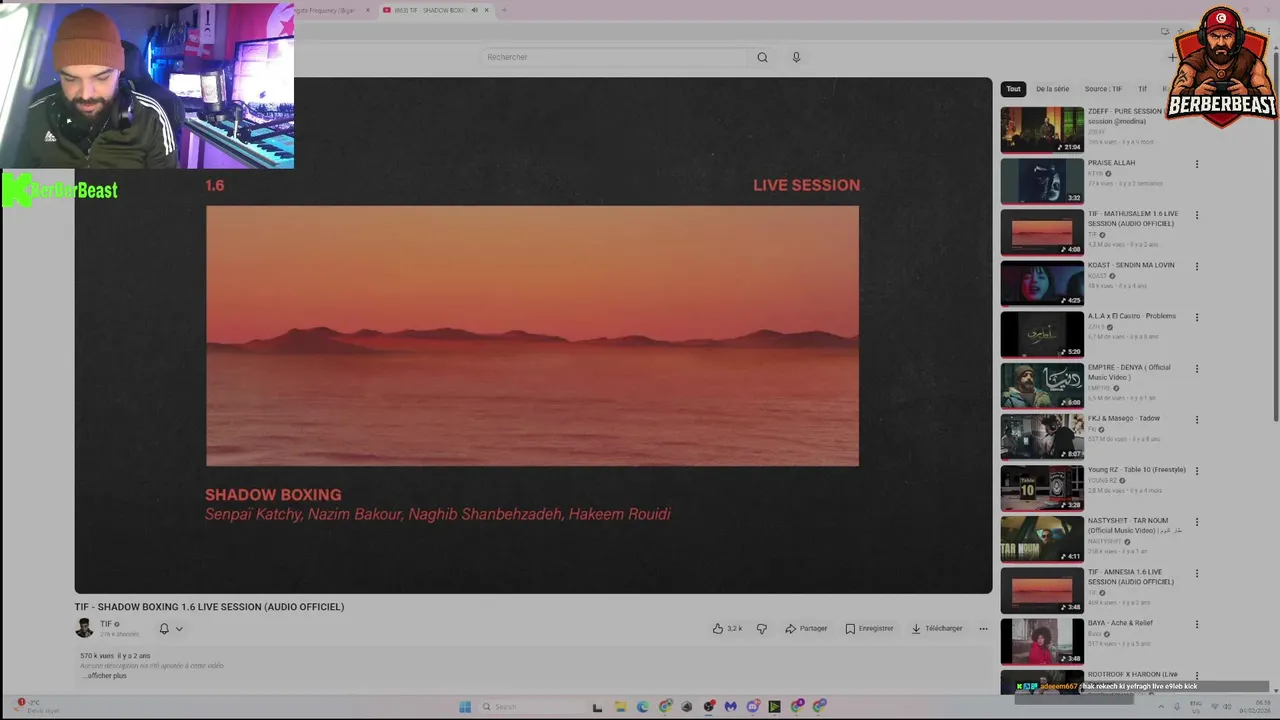The width and height of the screenshot is (1280, 720).
Task: Open TIF MATHUSALEM 1.6 thumbnail
Action: tap(1042, 232)
